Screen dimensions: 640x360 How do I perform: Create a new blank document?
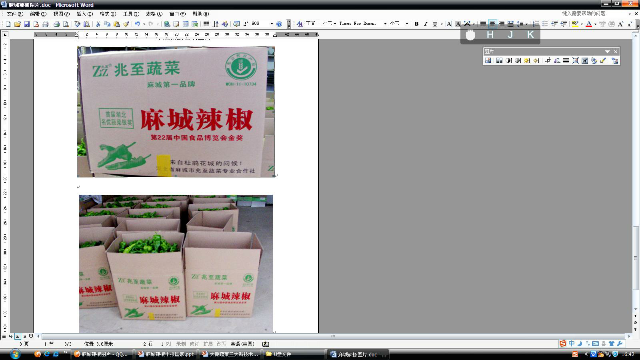pos(8,24)
